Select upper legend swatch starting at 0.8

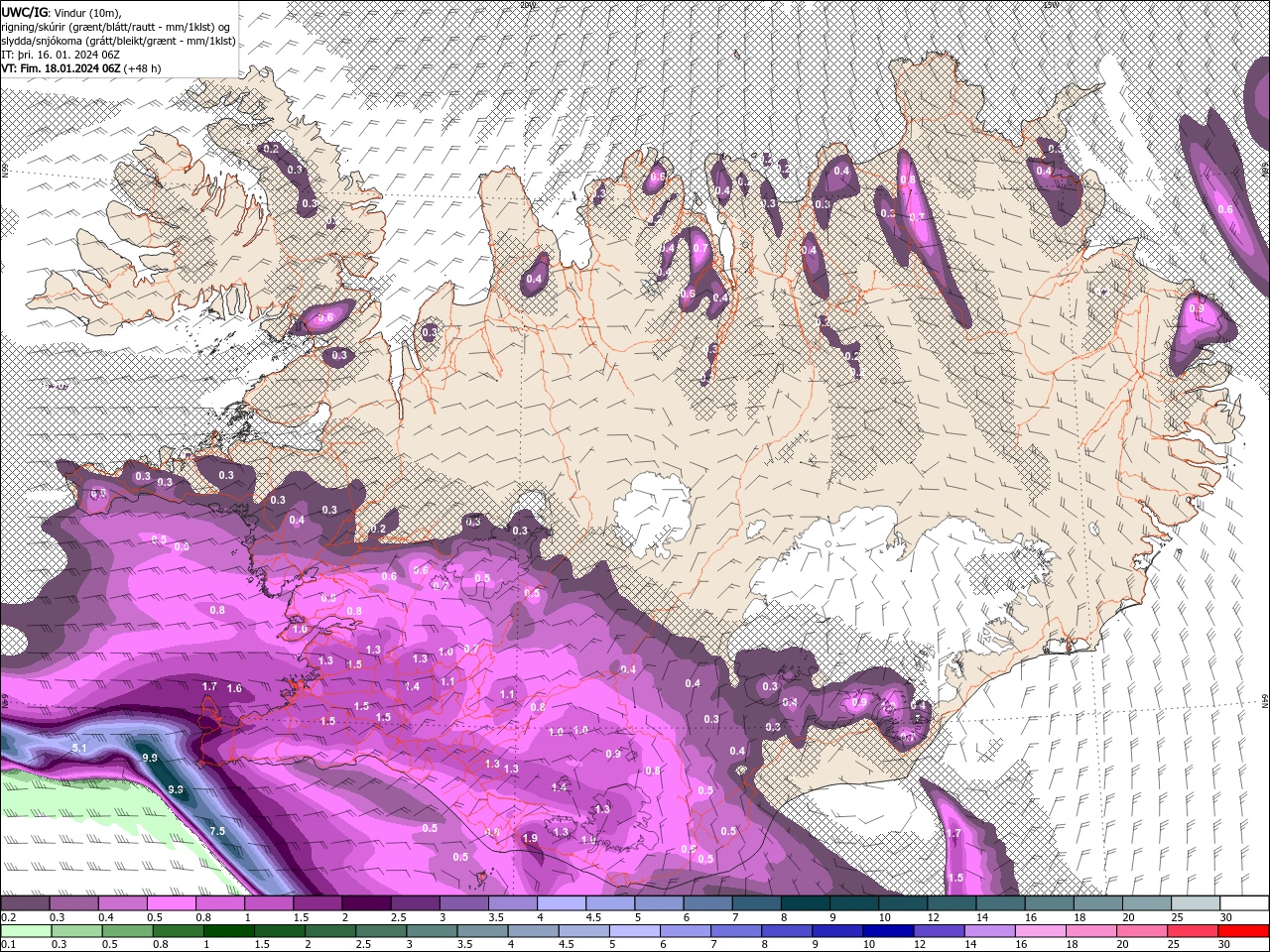tap(220, 903)
